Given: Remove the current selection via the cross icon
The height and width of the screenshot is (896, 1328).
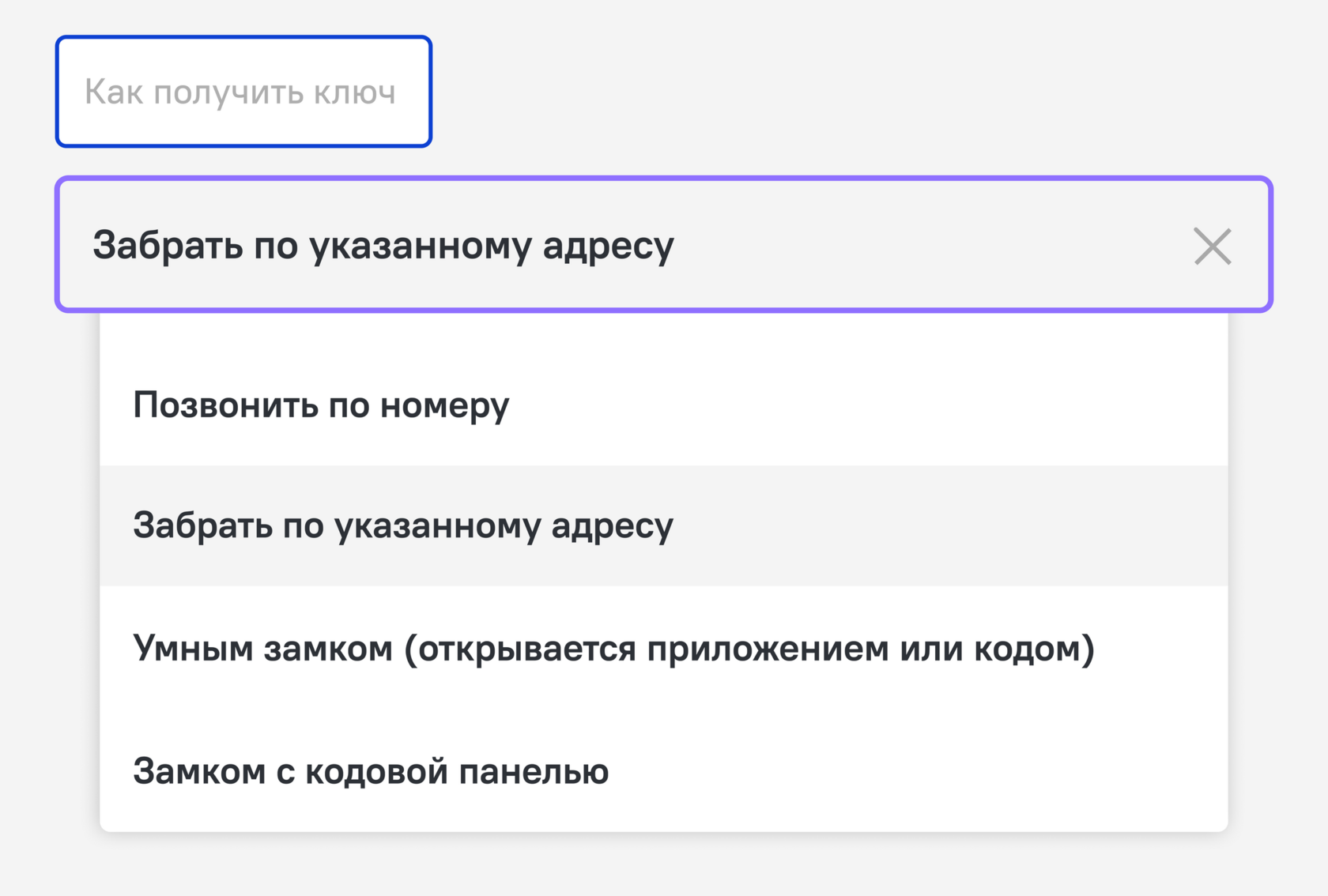Looking at the screenshot, I should pyautogui.click(x=1212, y=246).
